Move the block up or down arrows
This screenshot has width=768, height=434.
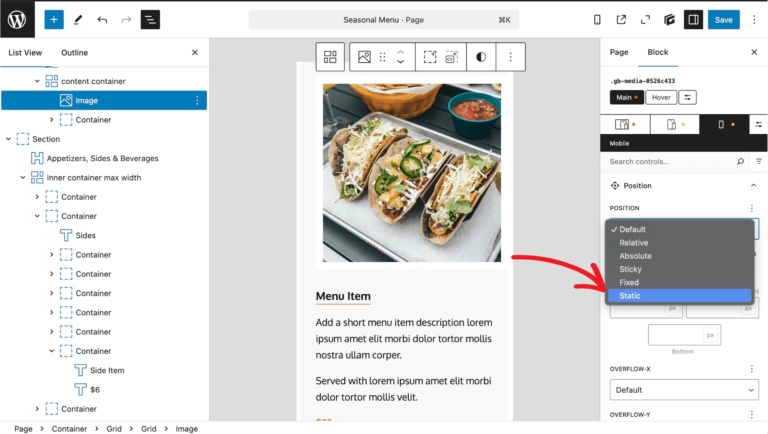pos(401,57)
